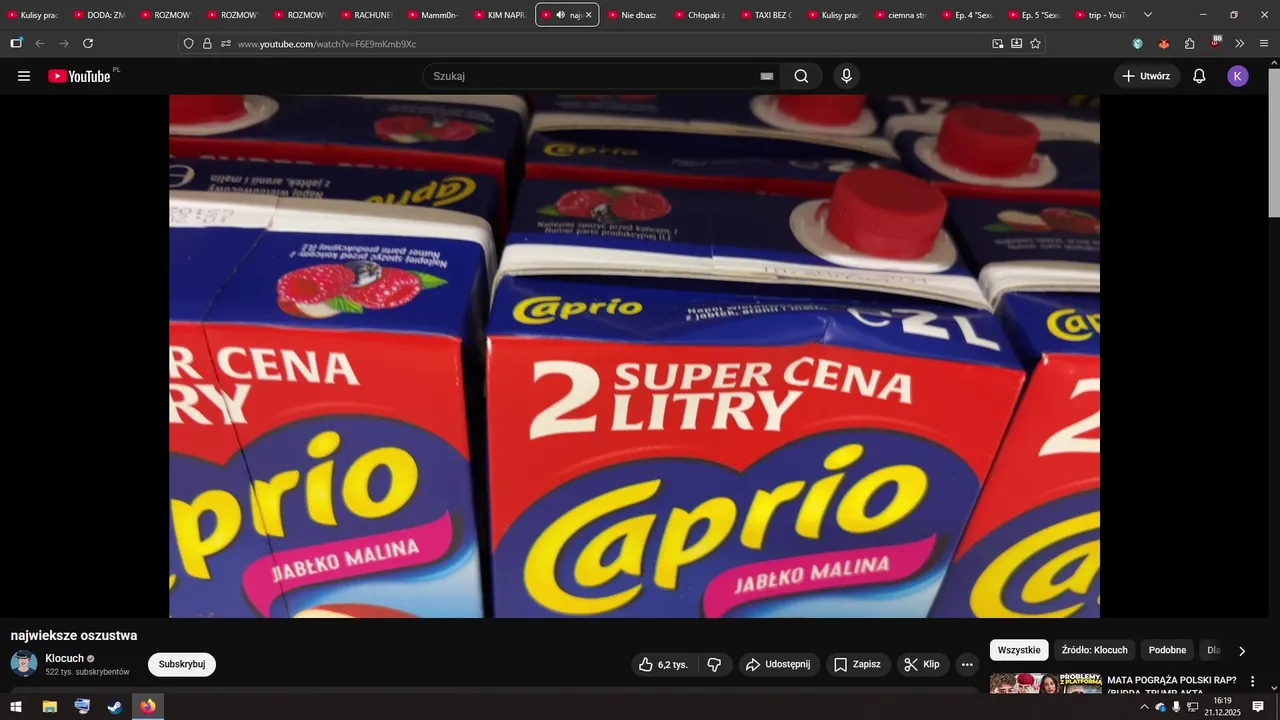Open Firefox taskbar icon
Screen dimensions: 1280x720
click(148, 707)
